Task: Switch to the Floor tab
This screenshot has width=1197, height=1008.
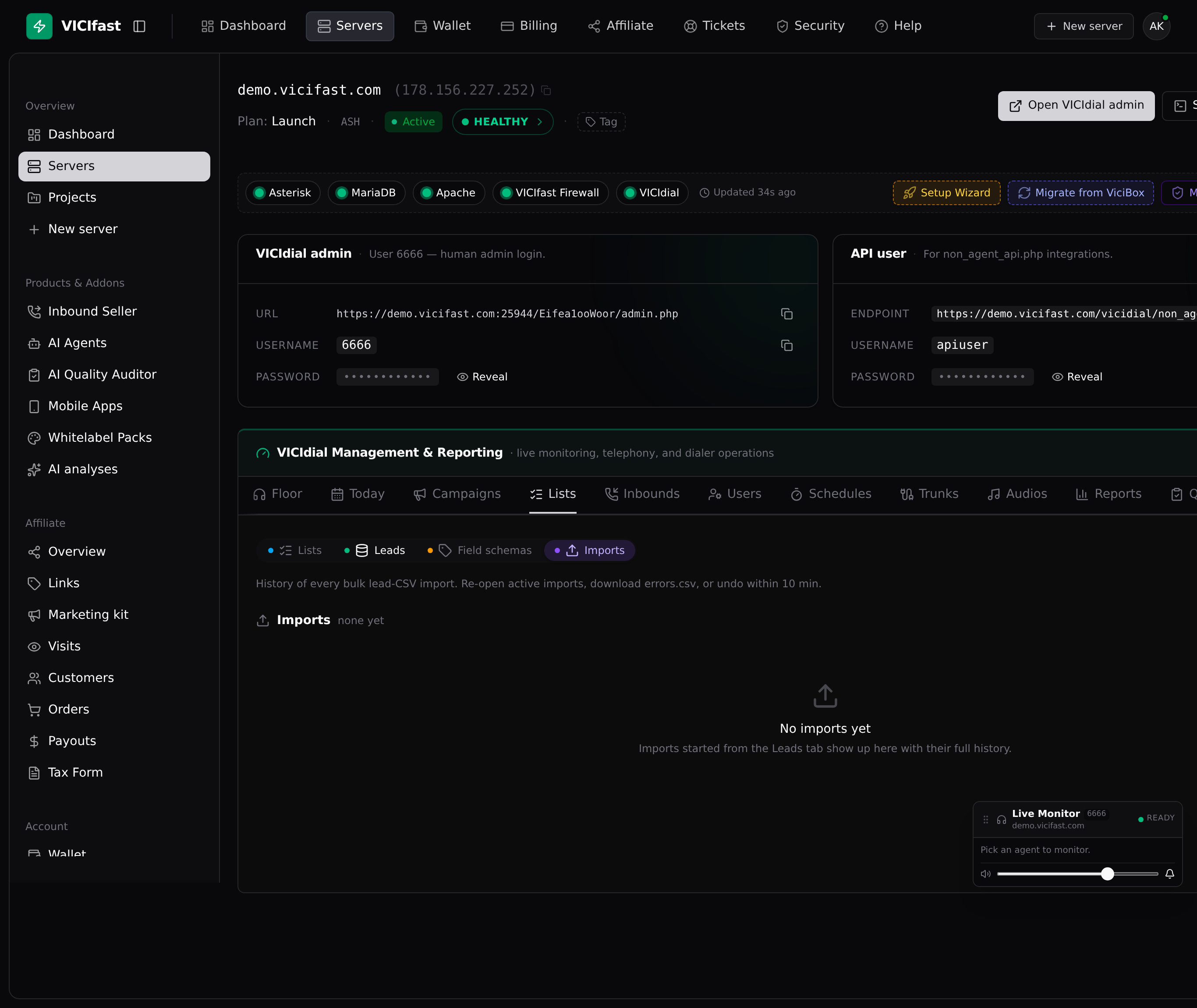Action: point(278,494)
